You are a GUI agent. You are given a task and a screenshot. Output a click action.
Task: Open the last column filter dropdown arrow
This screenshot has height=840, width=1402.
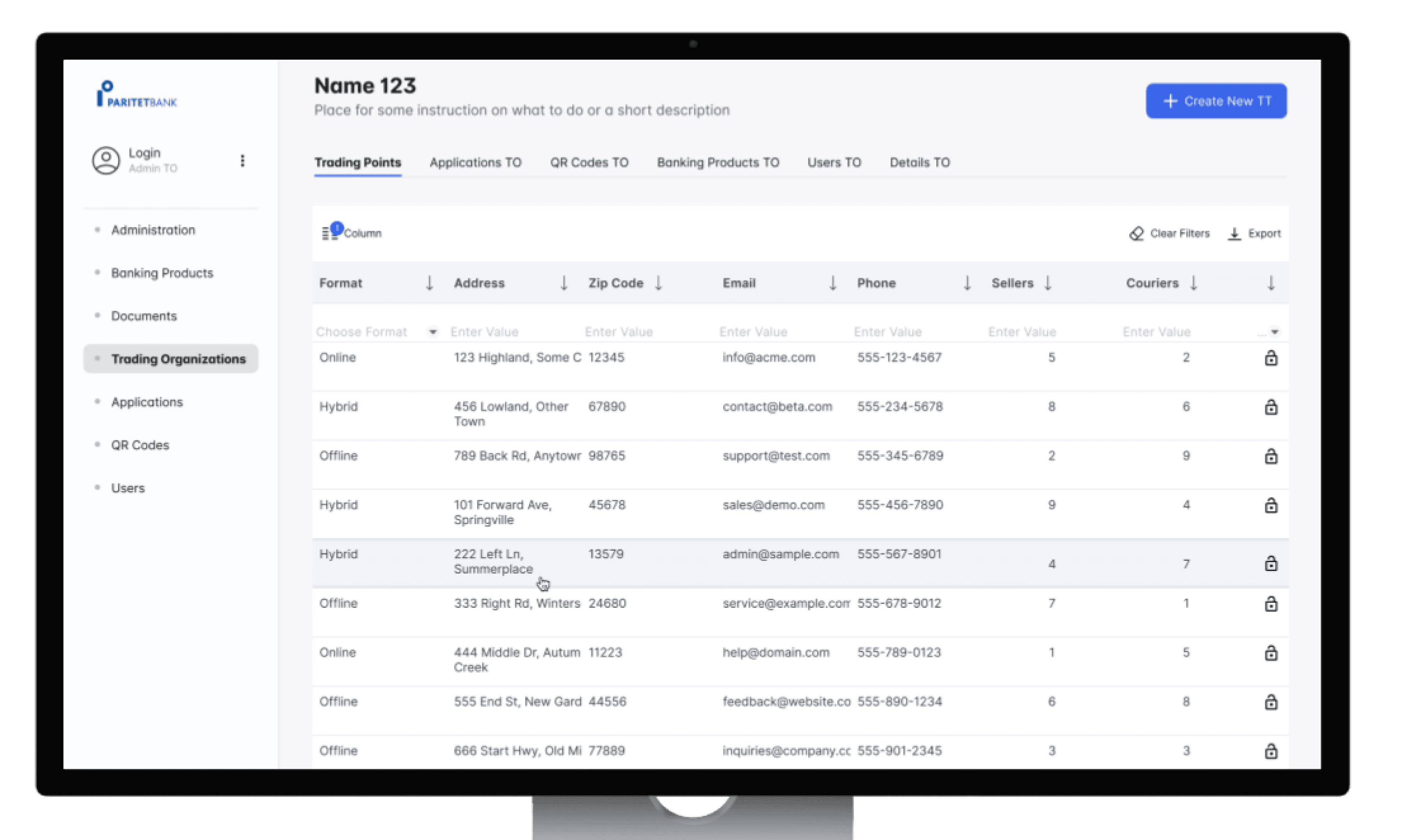click(1275, 332)
